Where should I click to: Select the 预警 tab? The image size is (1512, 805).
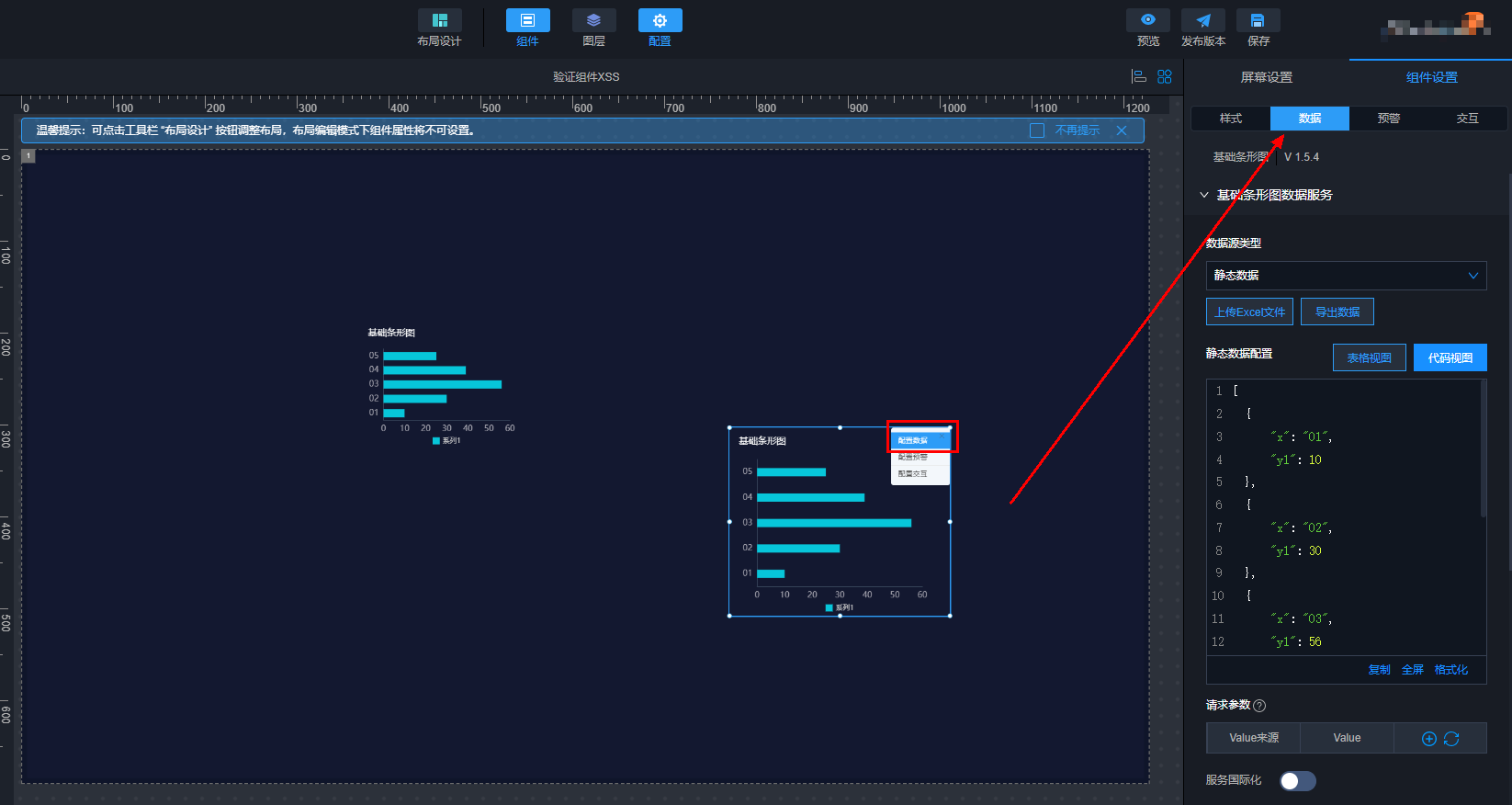[x=1389, y=119]
